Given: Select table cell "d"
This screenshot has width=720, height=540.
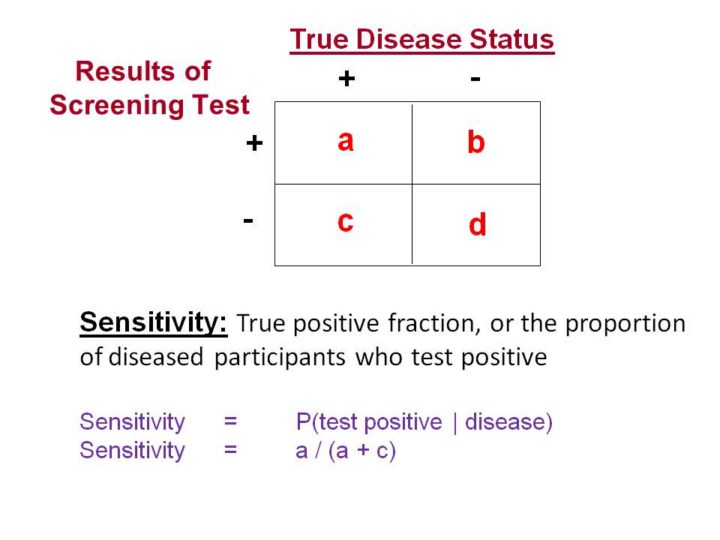Looking at the screenshot, I should click(x=477, y=226).
